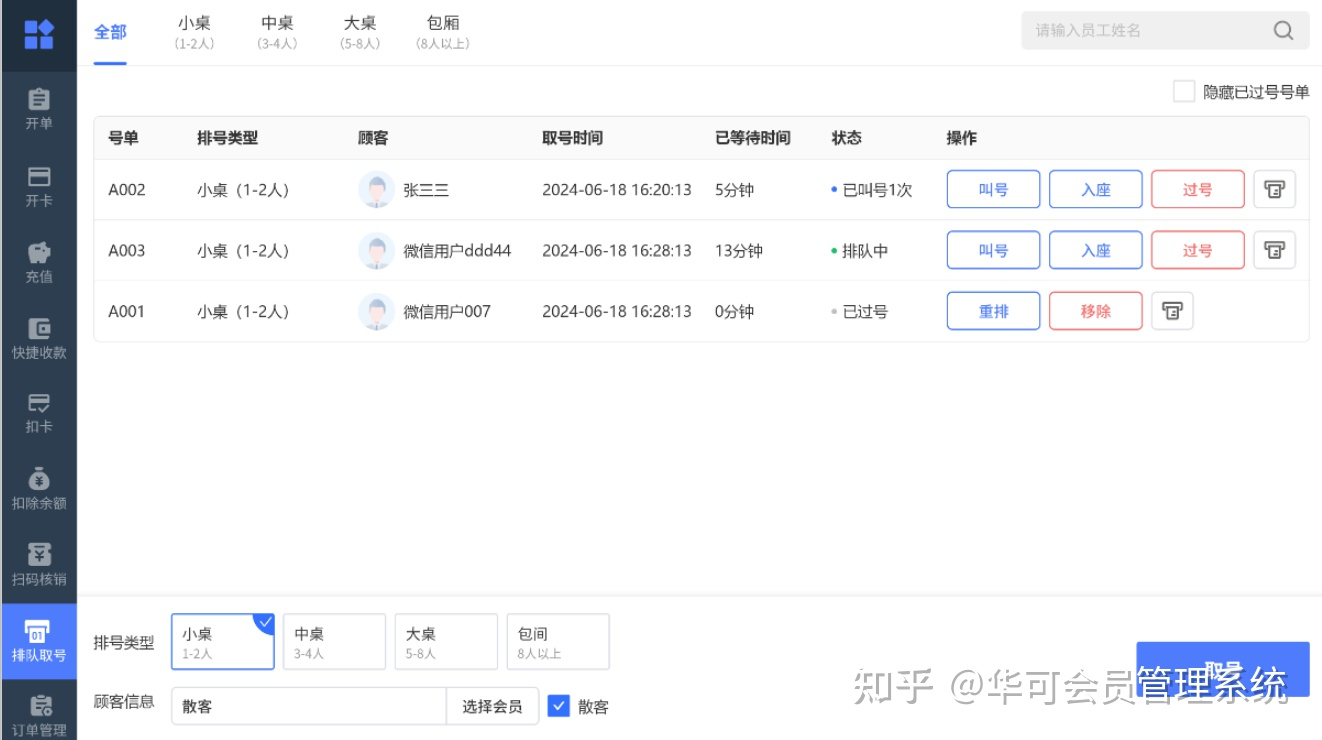The width and height of the screenshot is (1322, 740).
Task: Click the print ticket icon for A002
Action: 1274,189
